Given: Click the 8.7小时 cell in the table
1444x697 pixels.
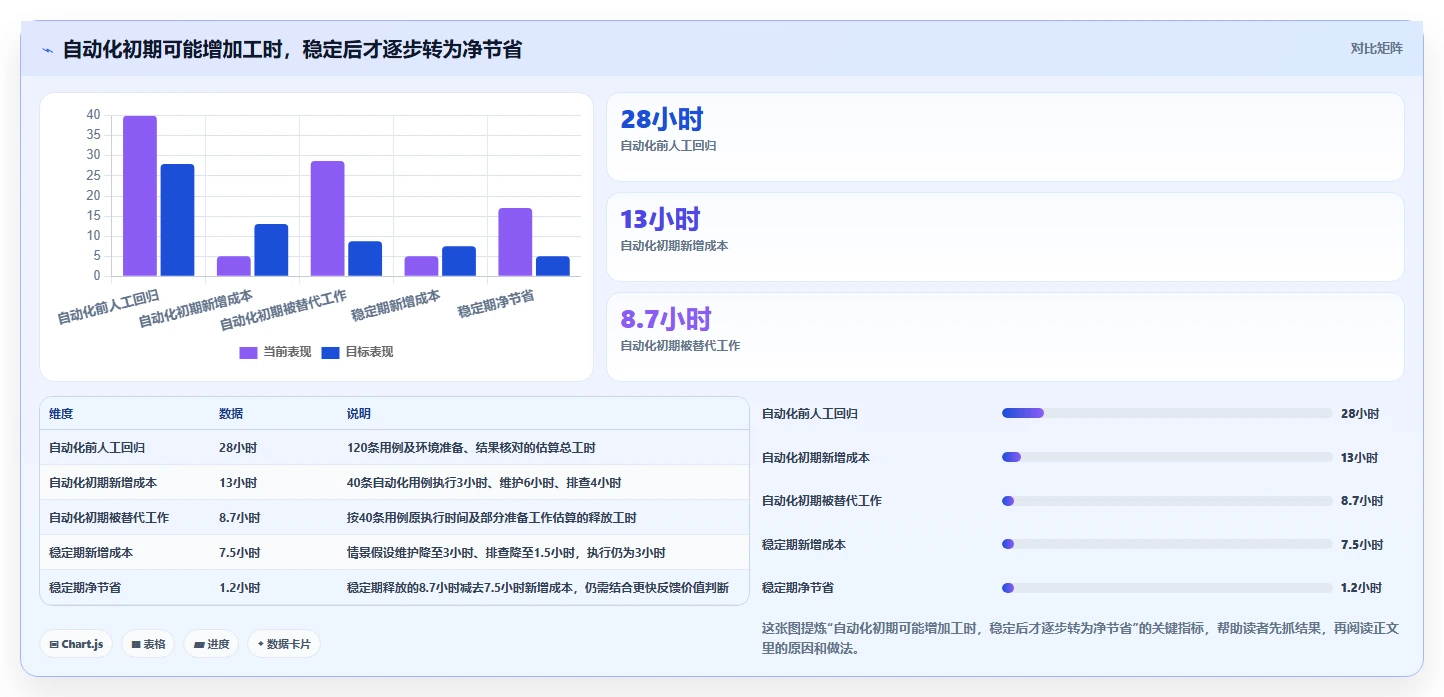Looking at the screenshot, I should (240, 518).
